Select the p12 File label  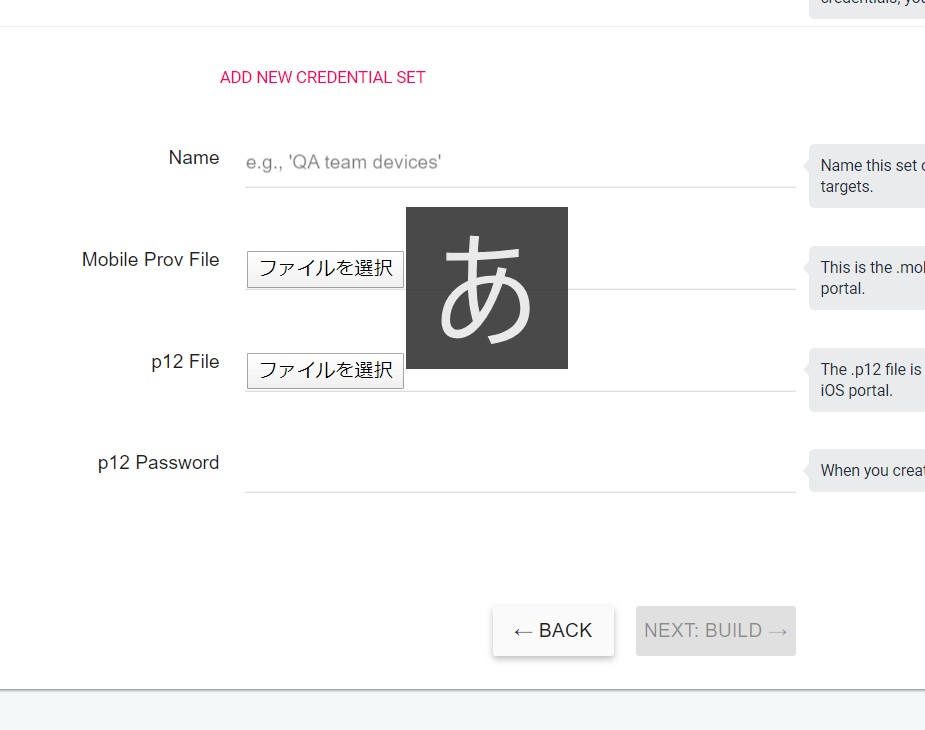tap(185, 362)
